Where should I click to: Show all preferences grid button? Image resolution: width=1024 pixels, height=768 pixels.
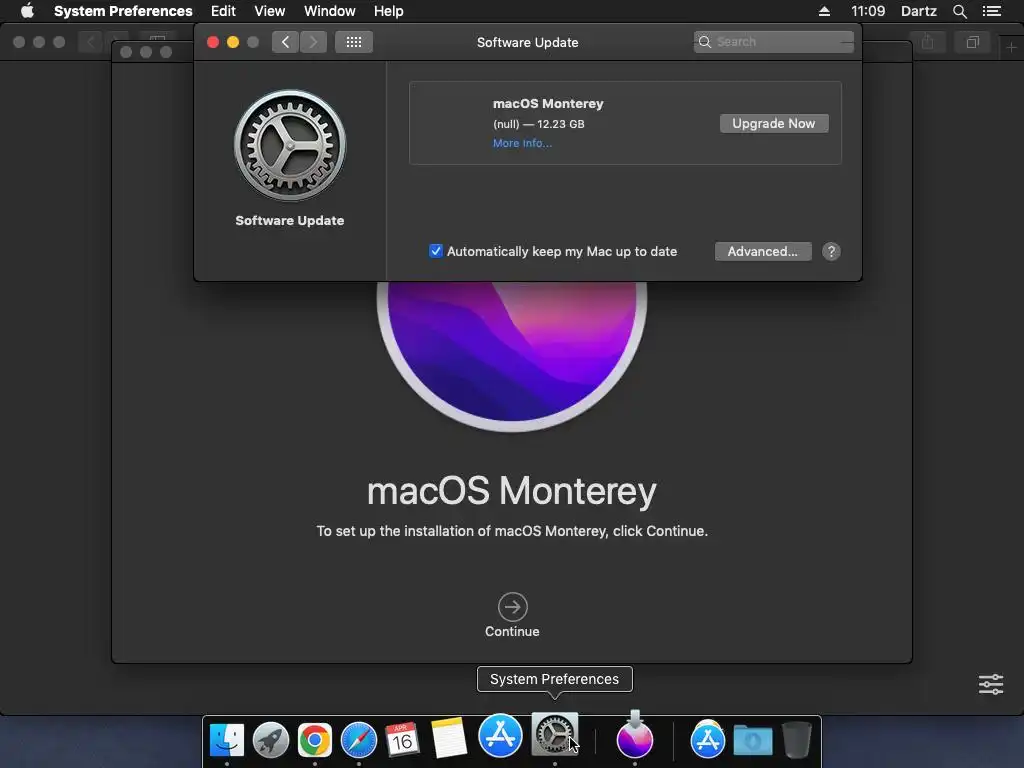pyautogui.click(x=354, y=42)
